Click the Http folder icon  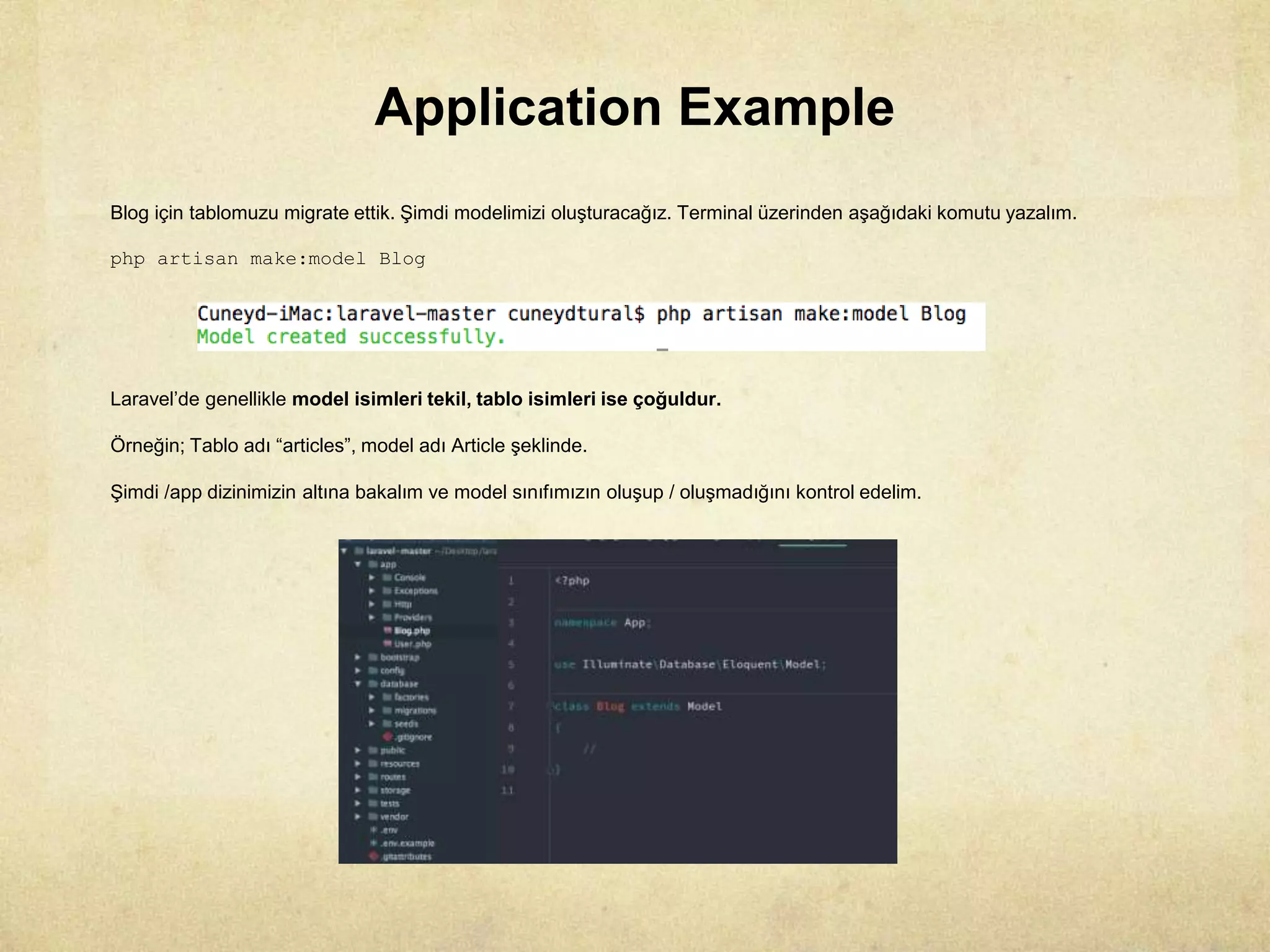click(x=387, y=604)
